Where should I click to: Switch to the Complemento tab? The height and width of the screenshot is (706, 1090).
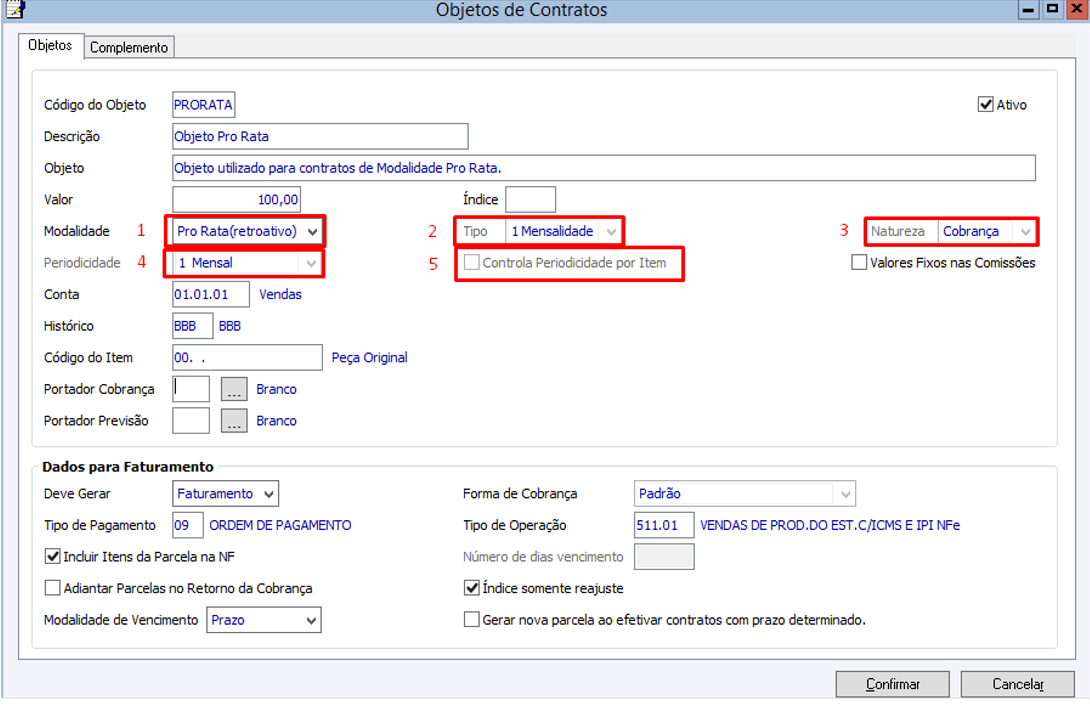129,47
